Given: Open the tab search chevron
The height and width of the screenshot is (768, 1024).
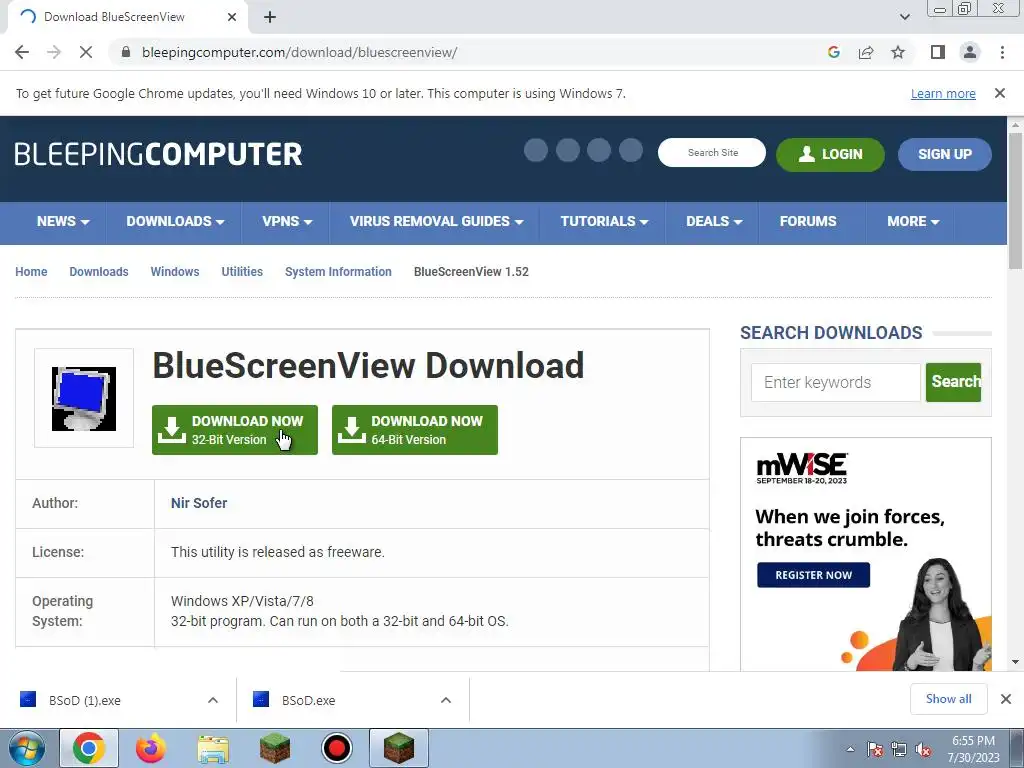Looking at the screenshot, I should tap(904, 17).
